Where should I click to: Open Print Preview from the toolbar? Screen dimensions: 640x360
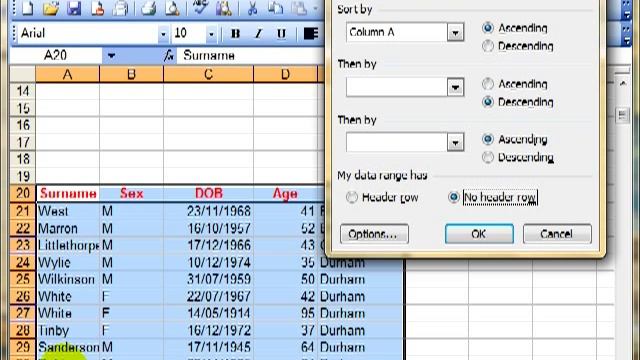(x=172, y=8)
